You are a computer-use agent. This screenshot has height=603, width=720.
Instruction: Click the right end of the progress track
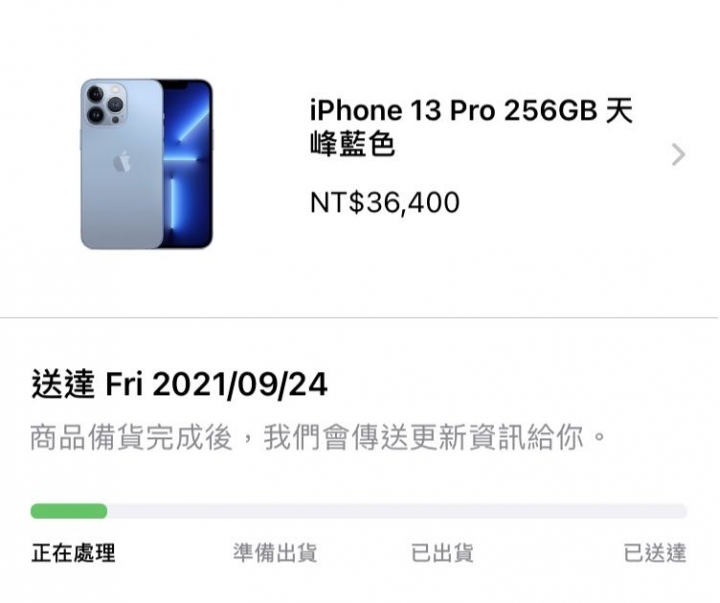click(681, 511)
